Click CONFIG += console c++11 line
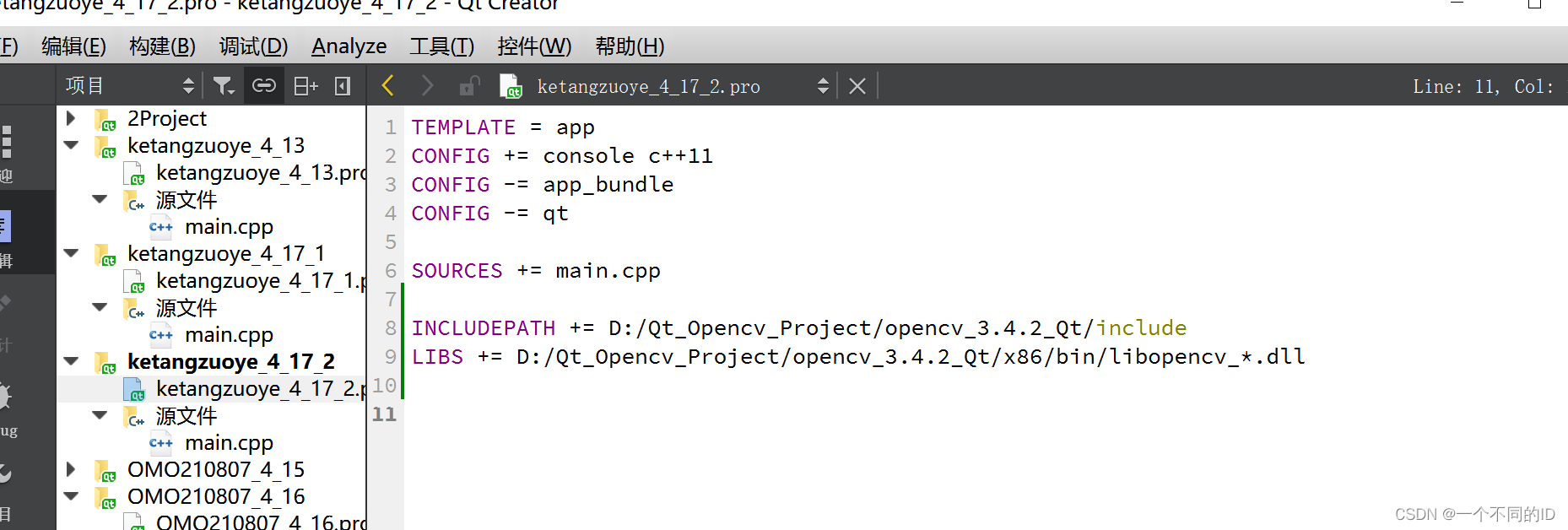 click(562, 156)
